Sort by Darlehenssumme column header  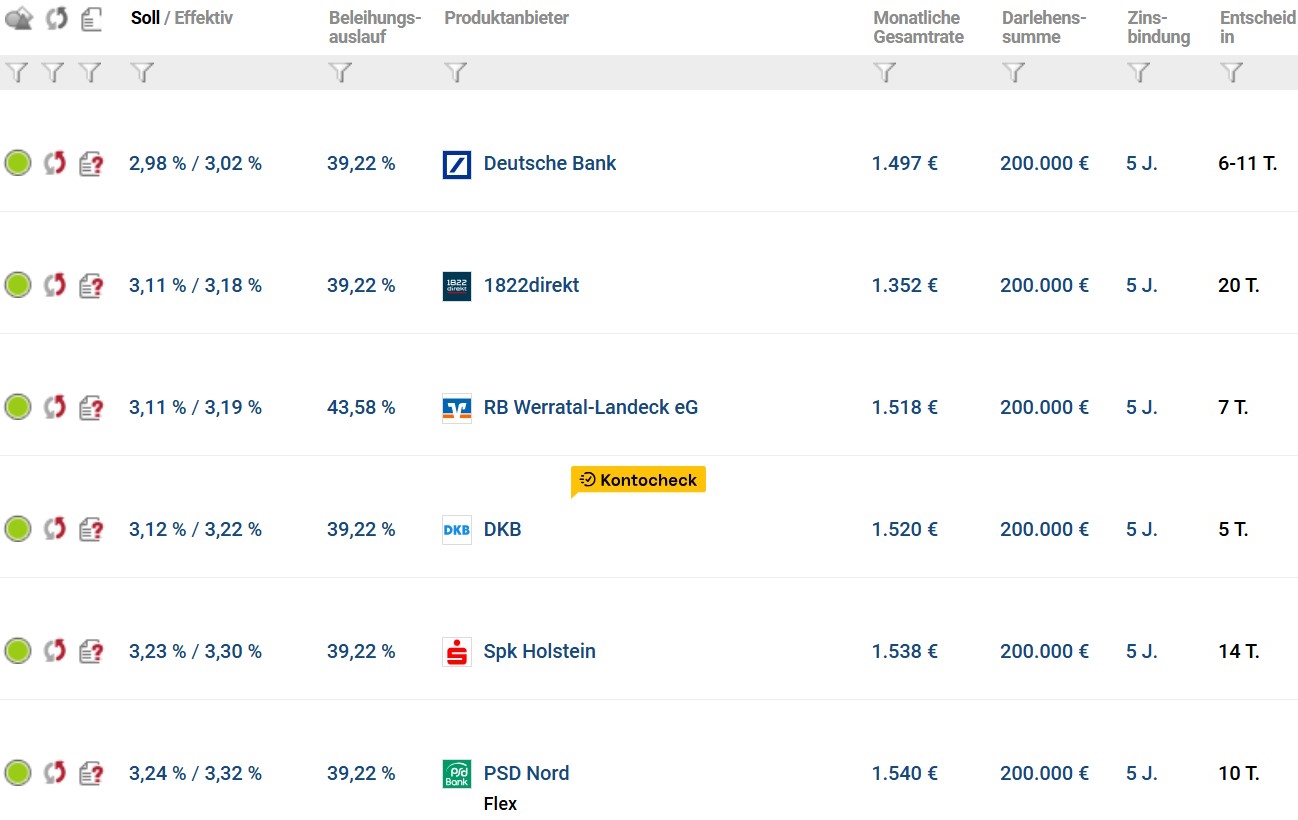[x=1044, y=27]
